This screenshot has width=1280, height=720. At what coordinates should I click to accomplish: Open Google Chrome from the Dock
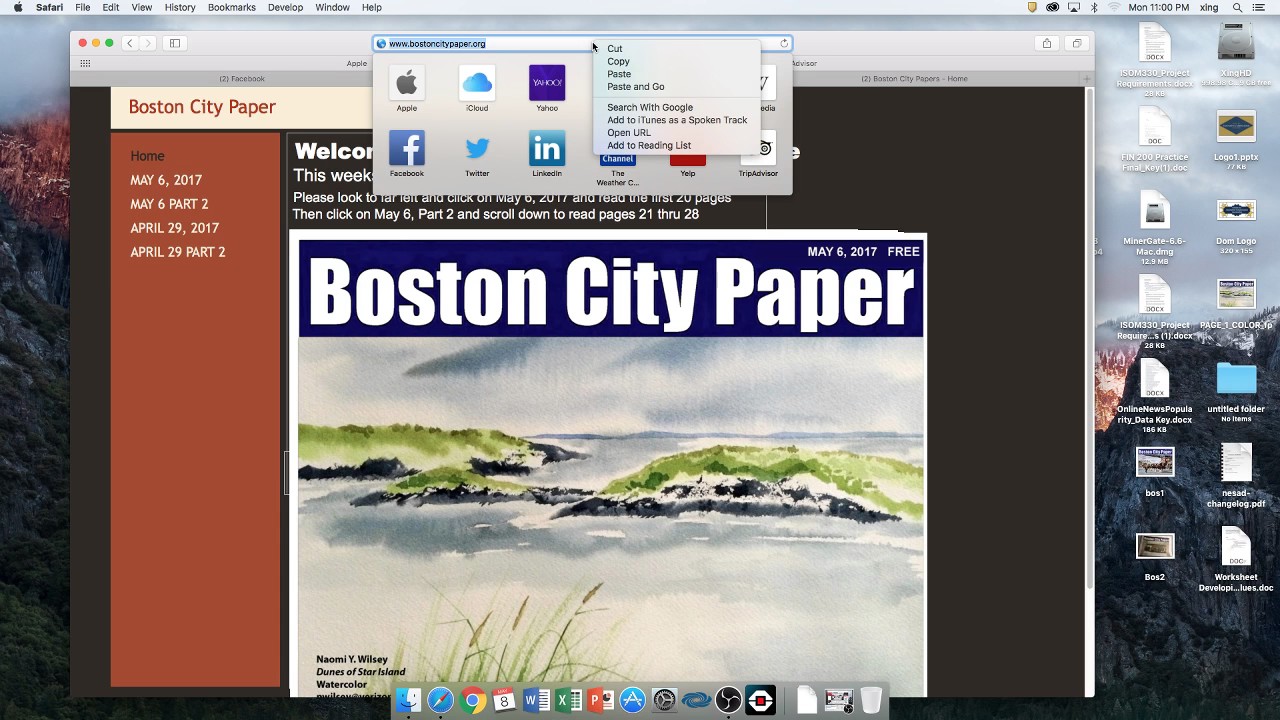(473, 701)
